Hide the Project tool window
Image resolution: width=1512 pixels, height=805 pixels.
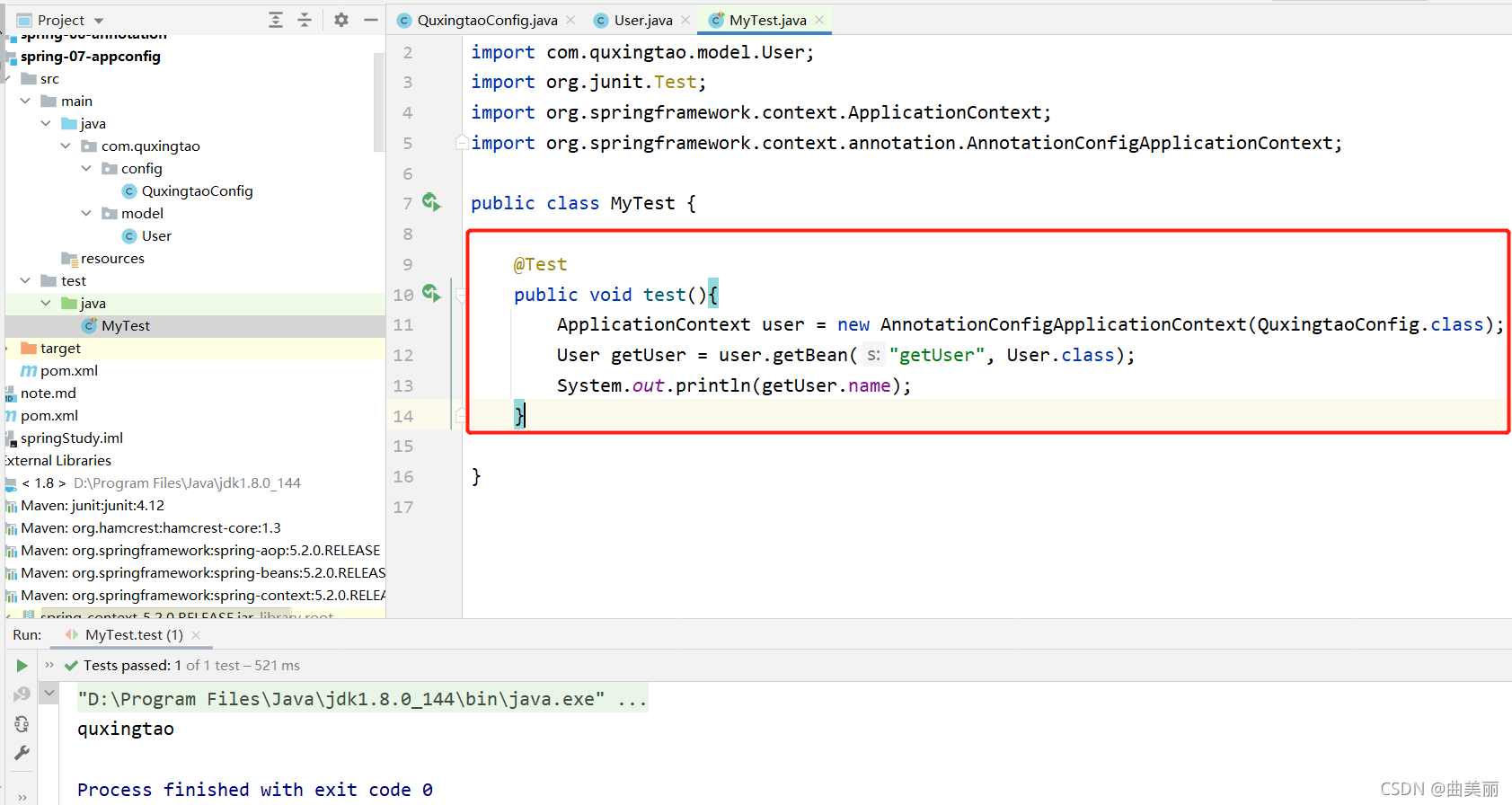click(370, 20)
